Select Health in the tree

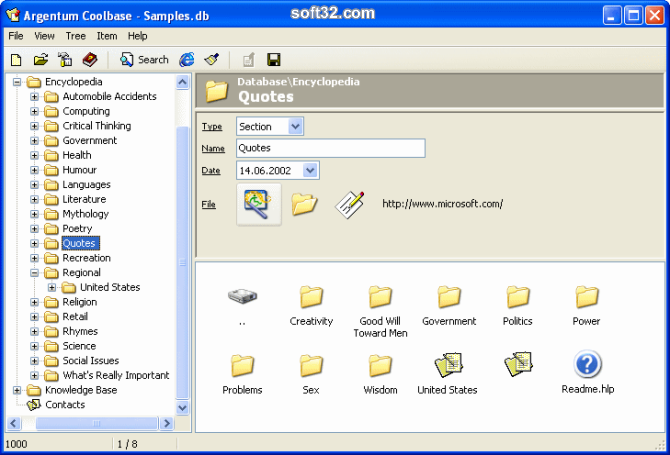tap(77, 155)
